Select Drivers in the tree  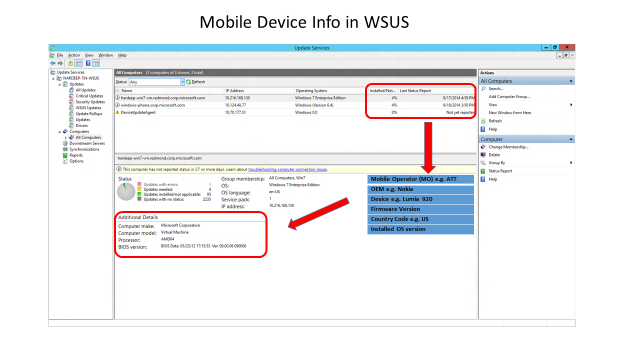coord(82,125)
